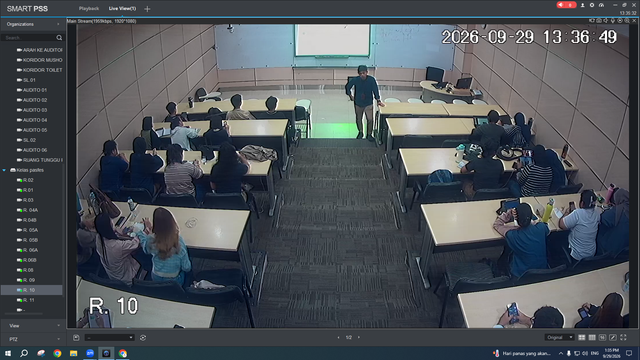The height and width of the screenshot is (360, 640).
Task: Open the settings gear icon in title bar
Action: coord(592,5)
